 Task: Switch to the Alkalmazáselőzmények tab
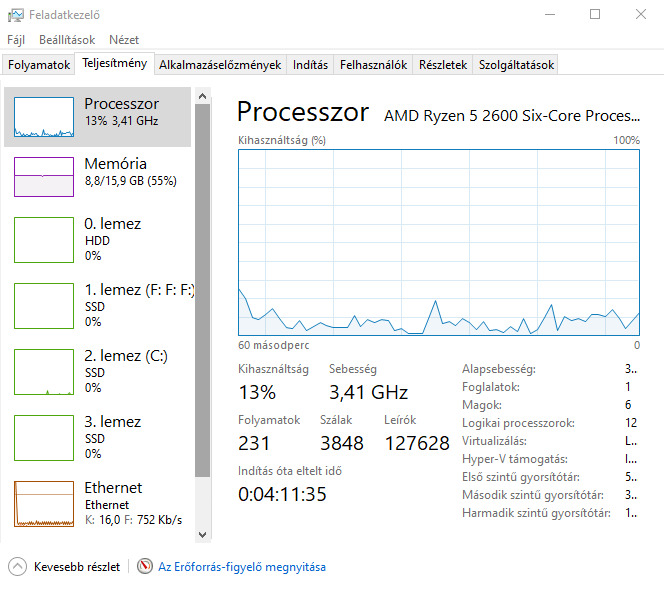(x=220, y=65)
